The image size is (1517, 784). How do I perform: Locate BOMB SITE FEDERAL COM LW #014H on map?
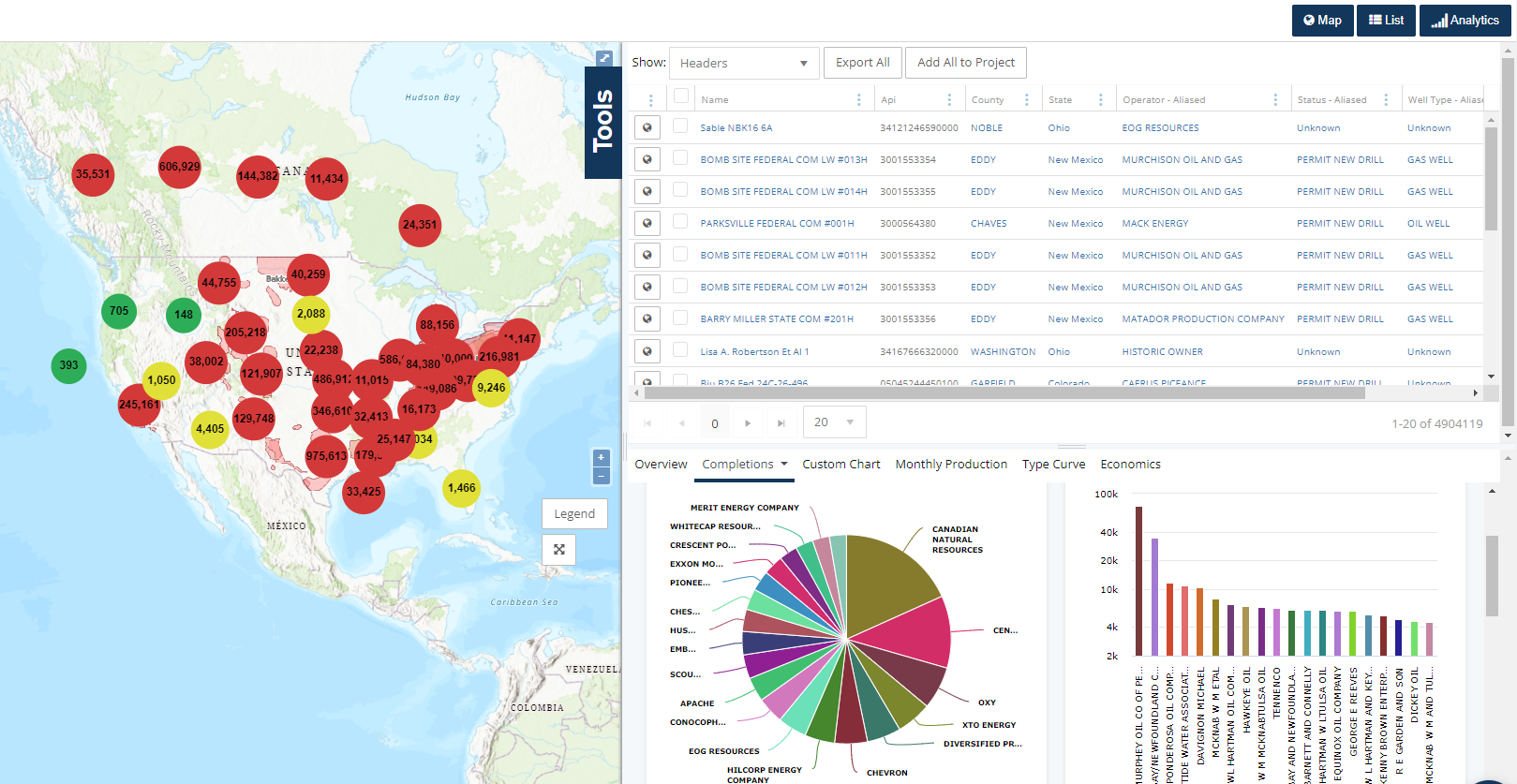[647, 191]
